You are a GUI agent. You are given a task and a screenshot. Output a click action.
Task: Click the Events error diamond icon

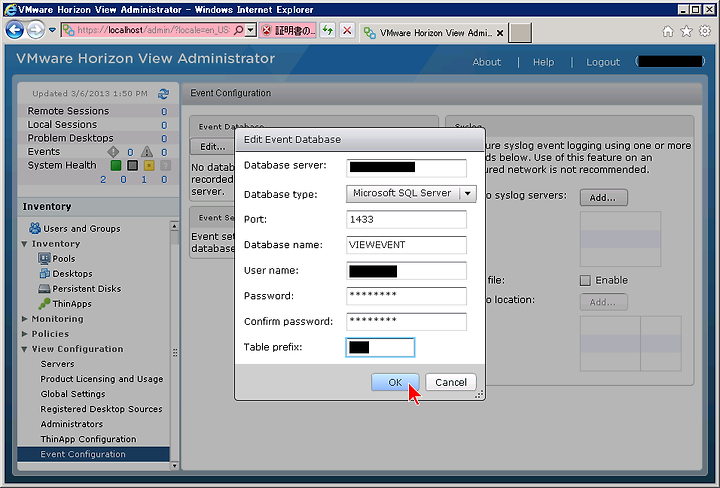tap(113, 151)
